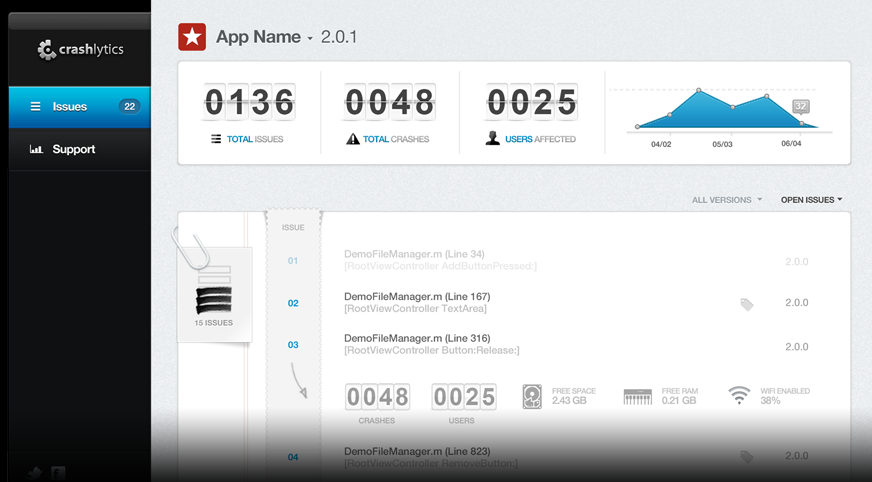Click the 0048 CRASHES detail counter
The width and height of the screenshot is (872, 482).
click(x=378, y=397)
